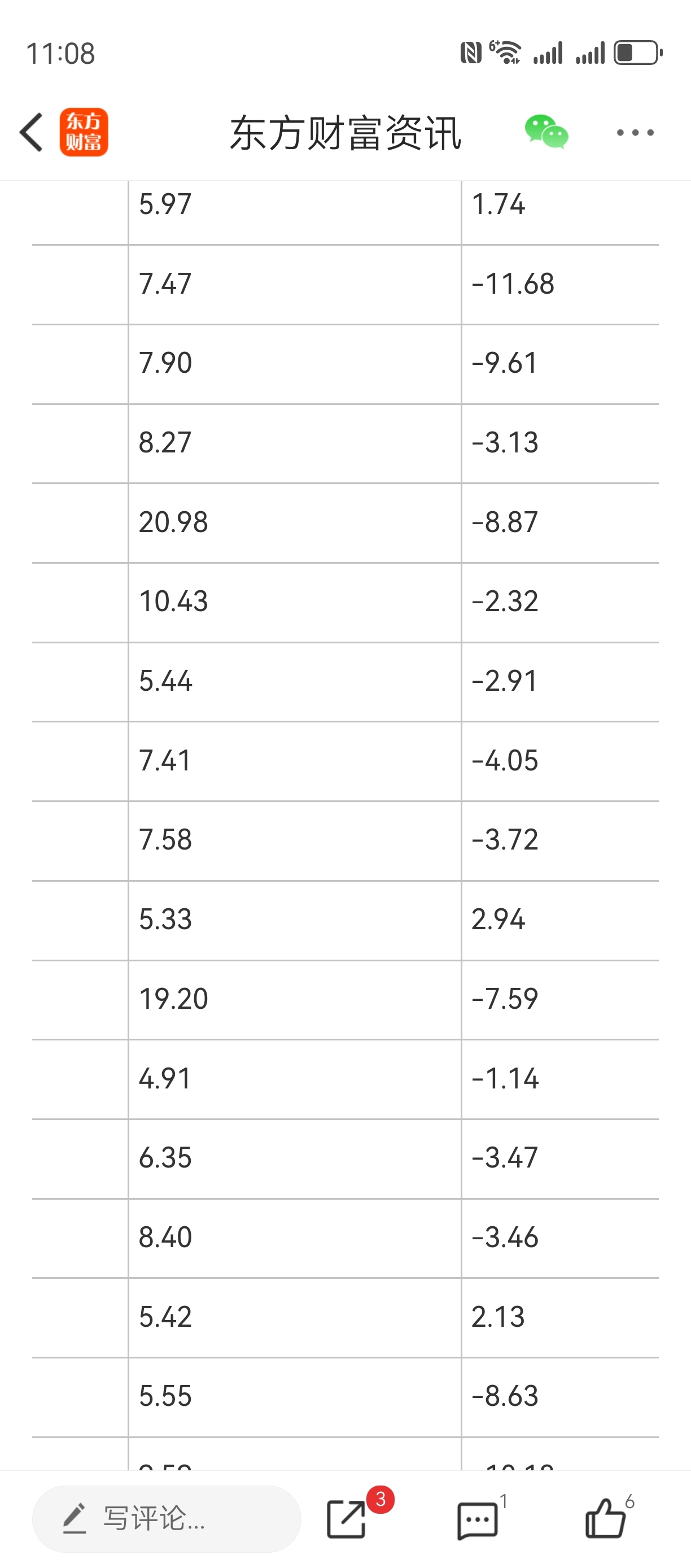Click the 写评论 comment input field
Image resolution: width=691 pixels, height=1568 pixels.
coord(167,1519)
